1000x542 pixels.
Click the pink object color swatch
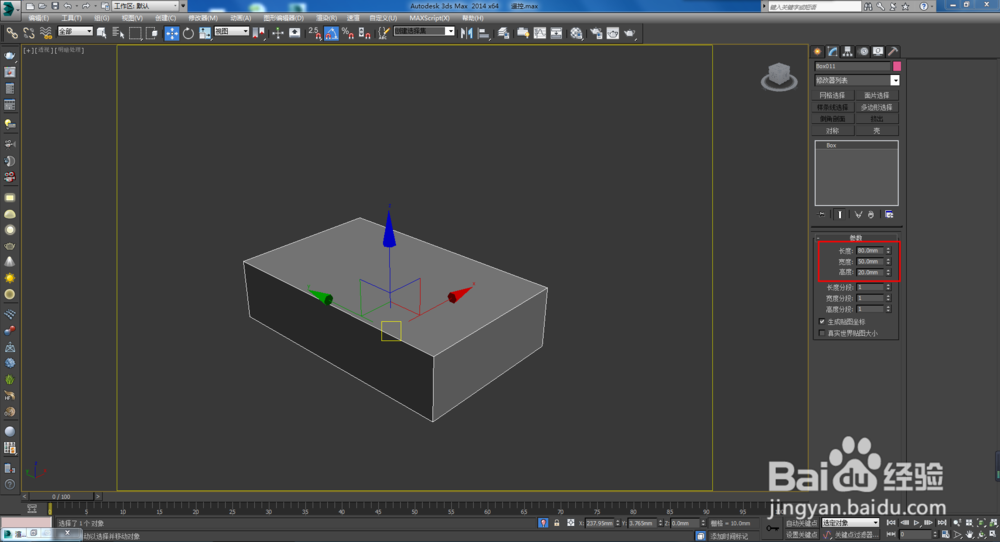(897, 66)
